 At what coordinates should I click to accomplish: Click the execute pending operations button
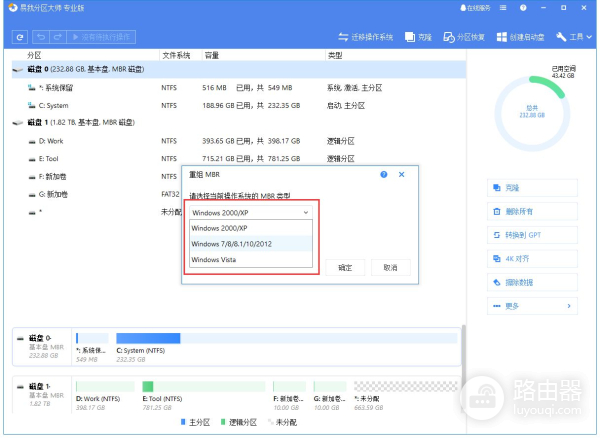pos(101,37)
